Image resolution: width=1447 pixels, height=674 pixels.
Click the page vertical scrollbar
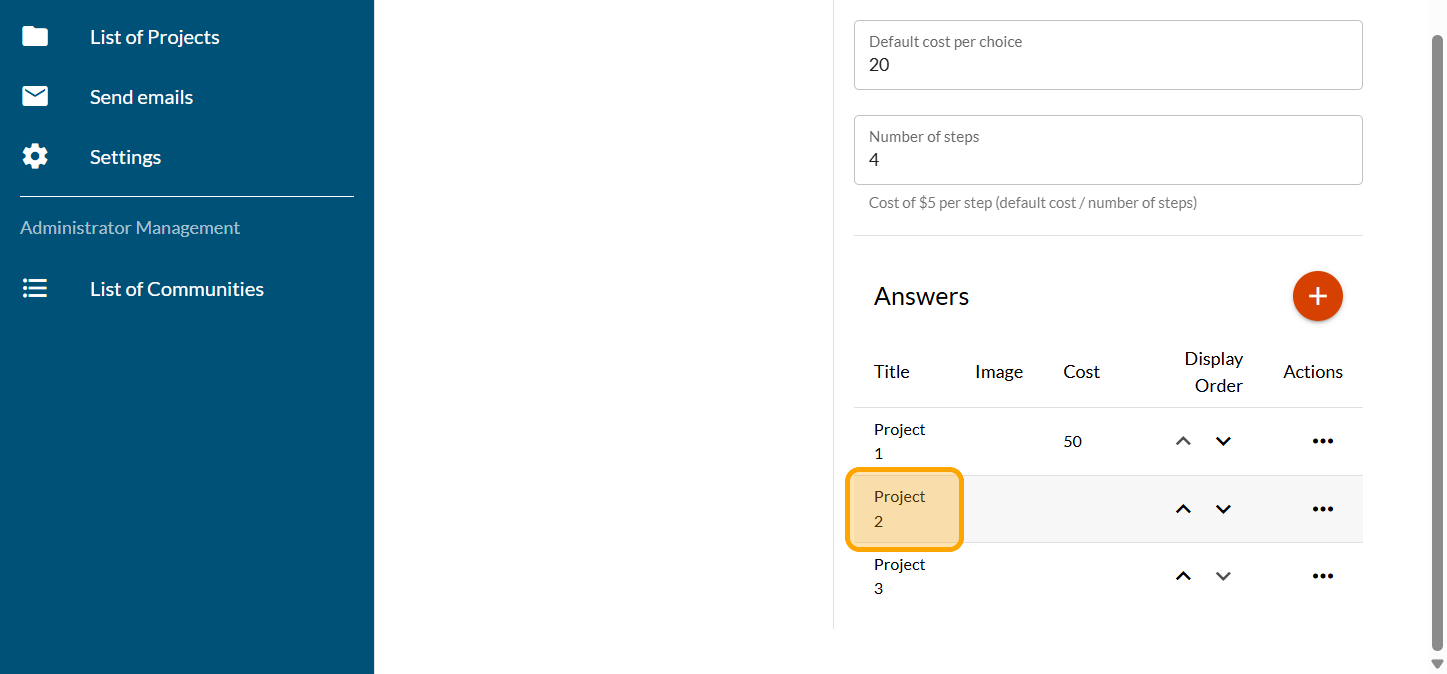(1437, 340)
